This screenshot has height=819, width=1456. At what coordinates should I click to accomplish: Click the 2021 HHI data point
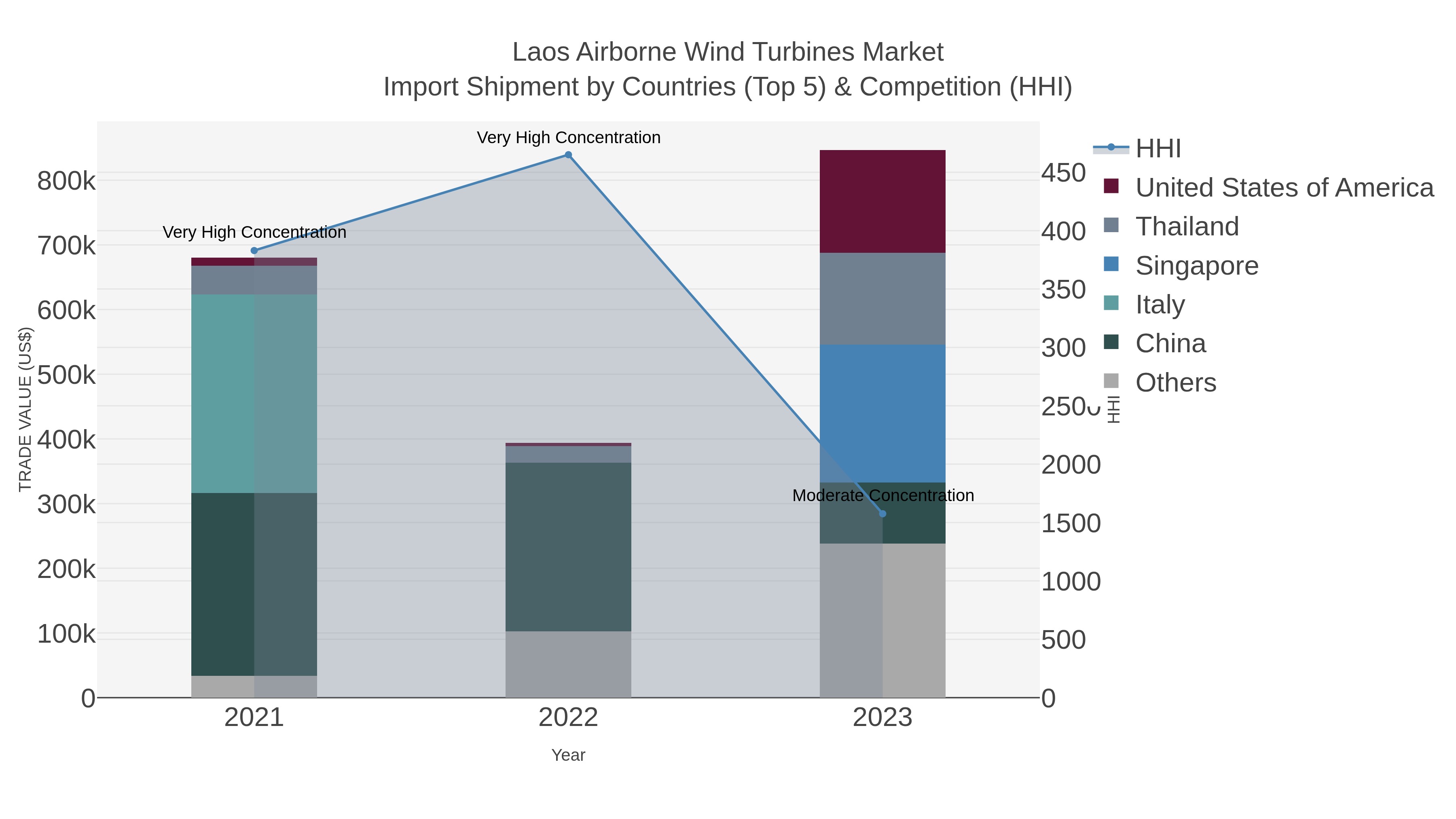coord(254,251)
